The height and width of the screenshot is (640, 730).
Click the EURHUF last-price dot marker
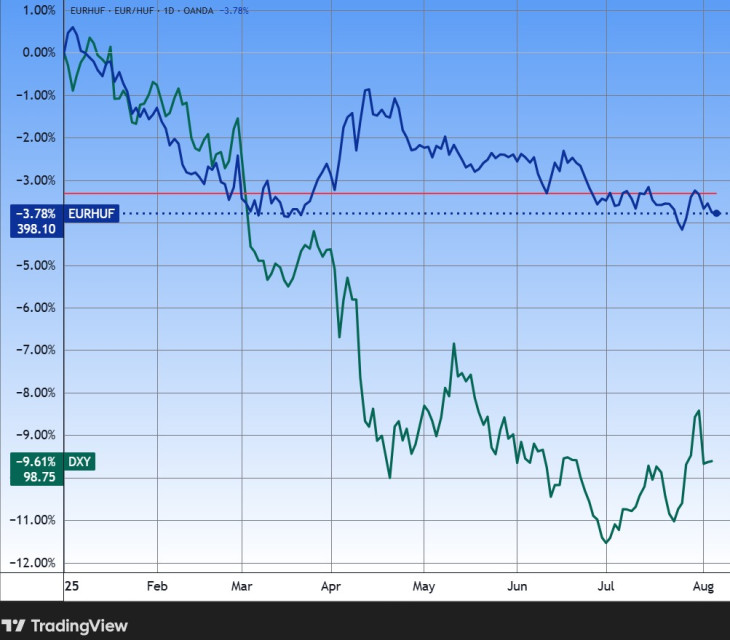pos(717,213)
